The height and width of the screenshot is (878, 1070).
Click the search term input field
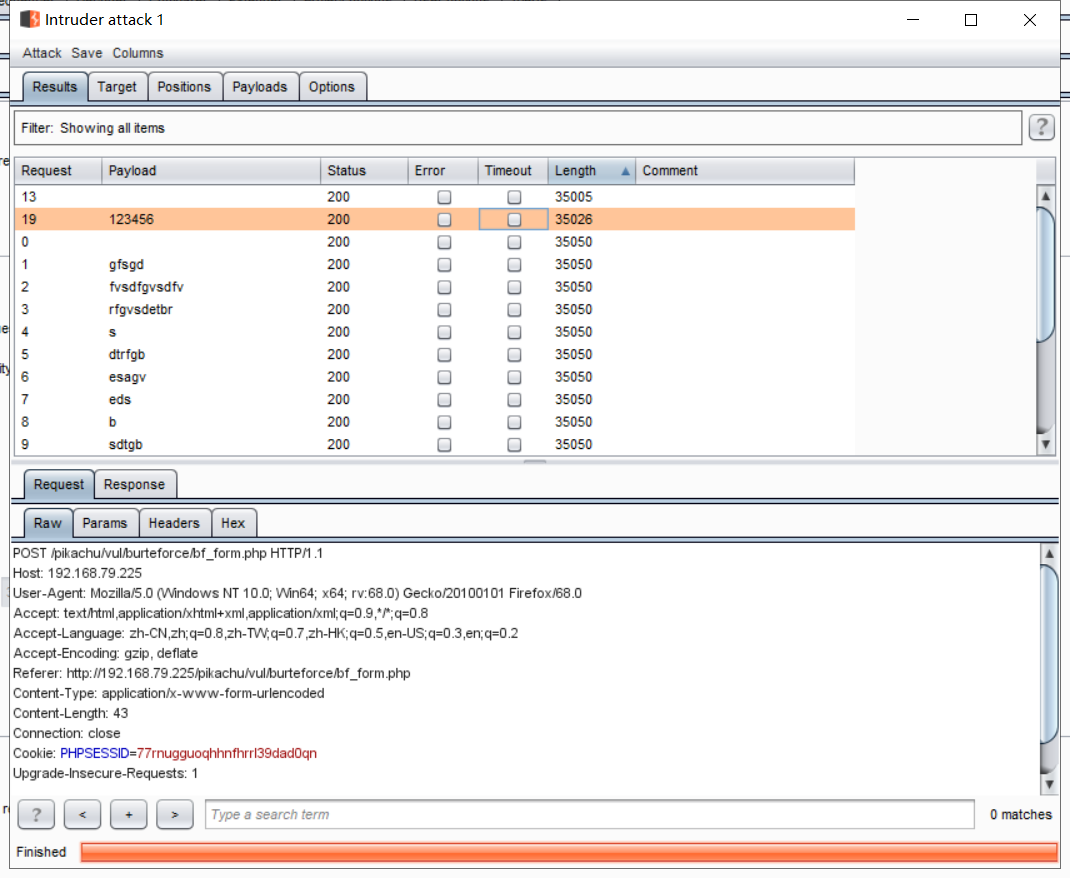point(590,814)
